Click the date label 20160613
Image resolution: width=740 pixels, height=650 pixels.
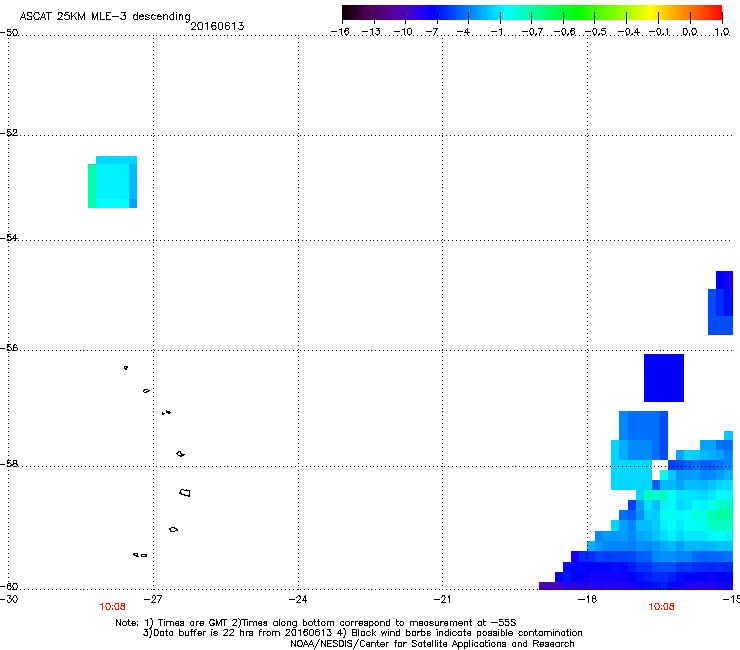(217, 26)
